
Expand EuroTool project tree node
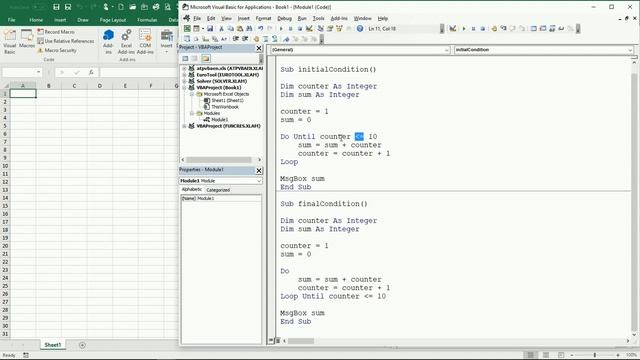pos(184,75)
